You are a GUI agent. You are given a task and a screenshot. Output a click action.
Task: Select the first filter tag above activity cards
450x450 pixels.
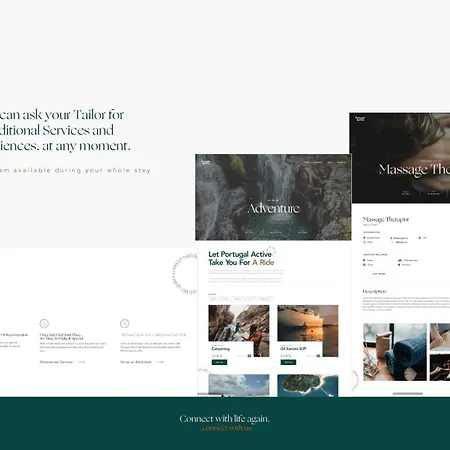click(213, 299)
